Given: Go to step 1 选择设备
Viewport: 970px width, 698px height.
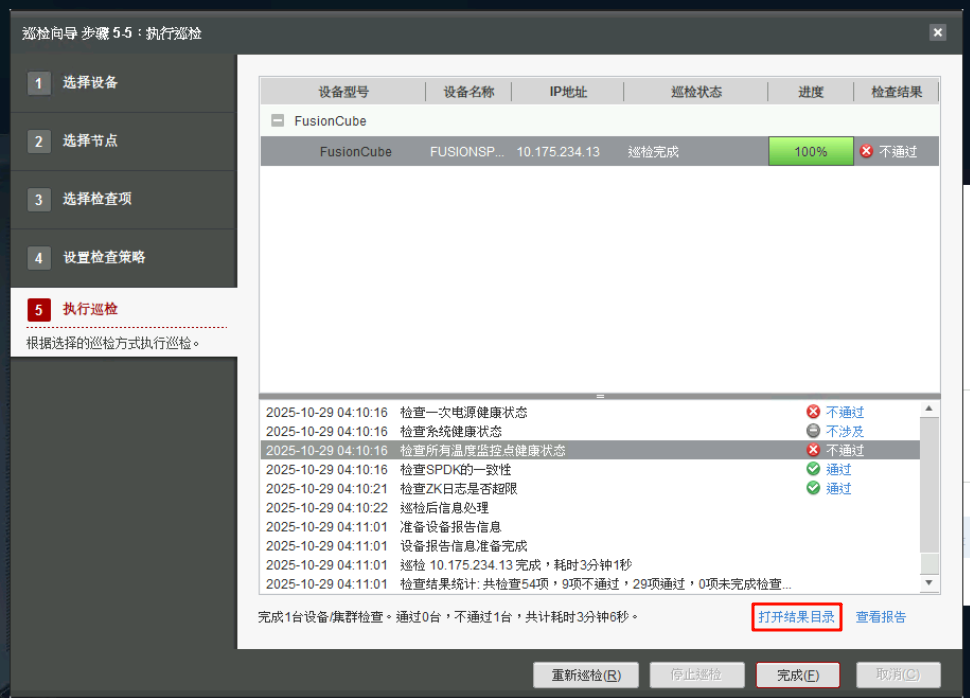Looking at the screenshot, I should click(x=90, y=83).
